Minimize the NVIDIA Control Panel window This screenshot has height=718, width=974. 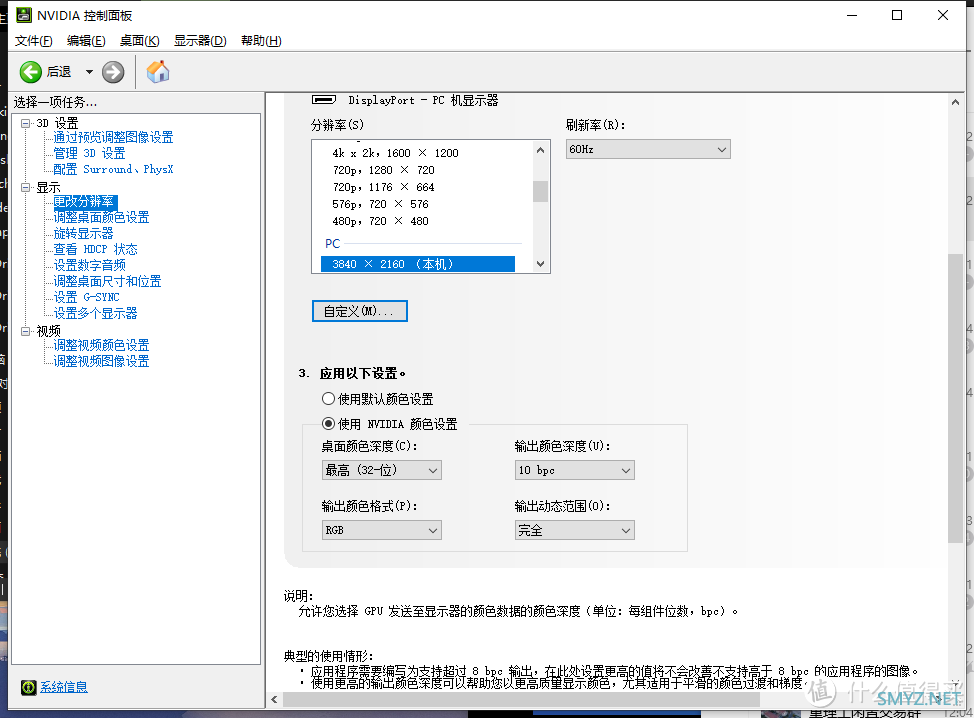pos(852,15)
